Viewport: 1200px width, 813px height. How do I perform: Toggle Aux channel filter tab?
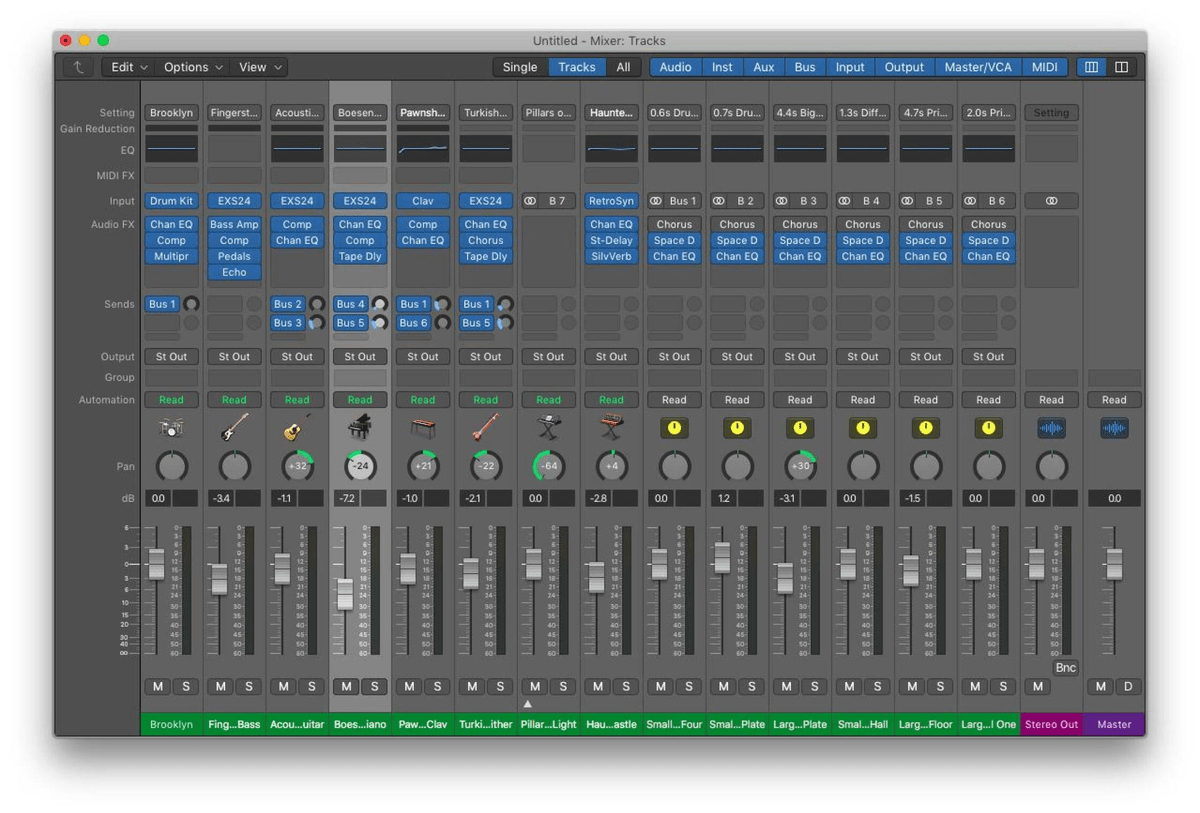pos(763,67)
